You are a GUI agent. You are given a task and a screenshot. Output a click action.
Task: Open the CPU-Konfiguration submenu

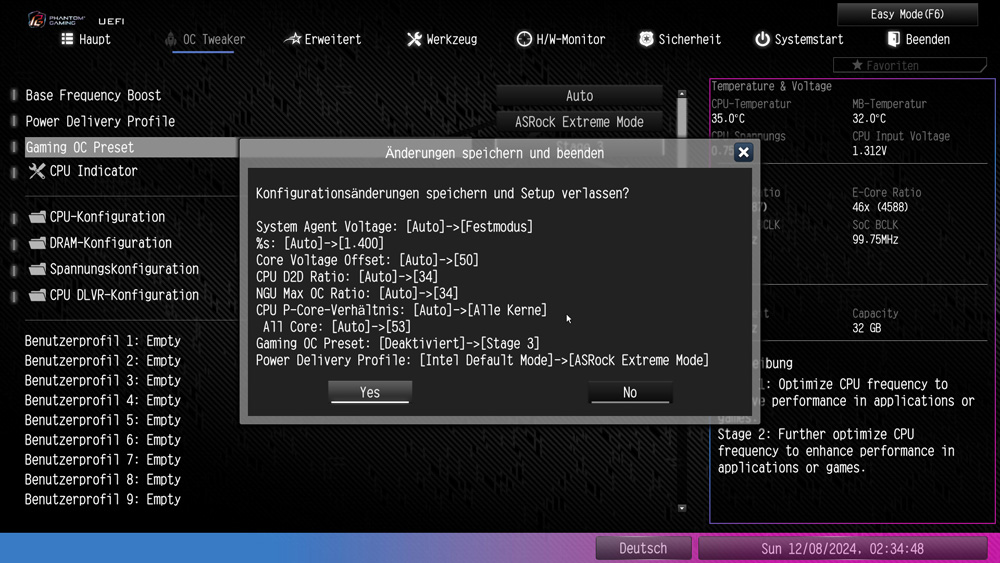coord(107,217)
